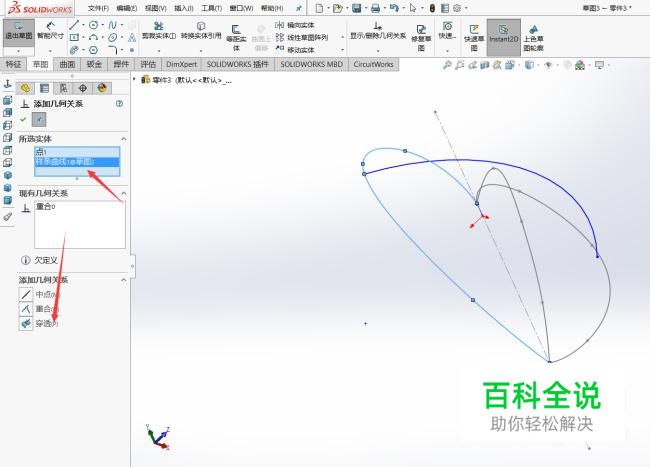Collapse the 添加几何关系 section
The image size is (650, 467).
tap(124, 280)
